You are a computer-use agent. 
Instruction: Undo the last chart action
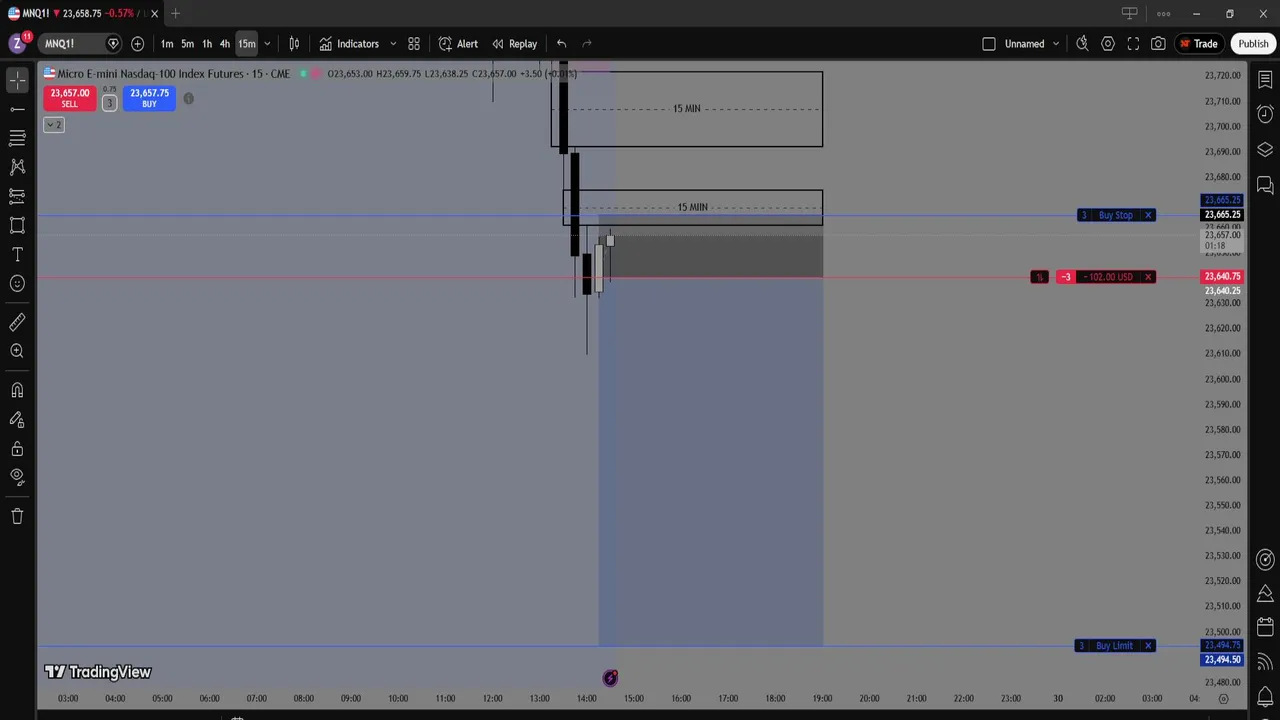tap(561, 44)
